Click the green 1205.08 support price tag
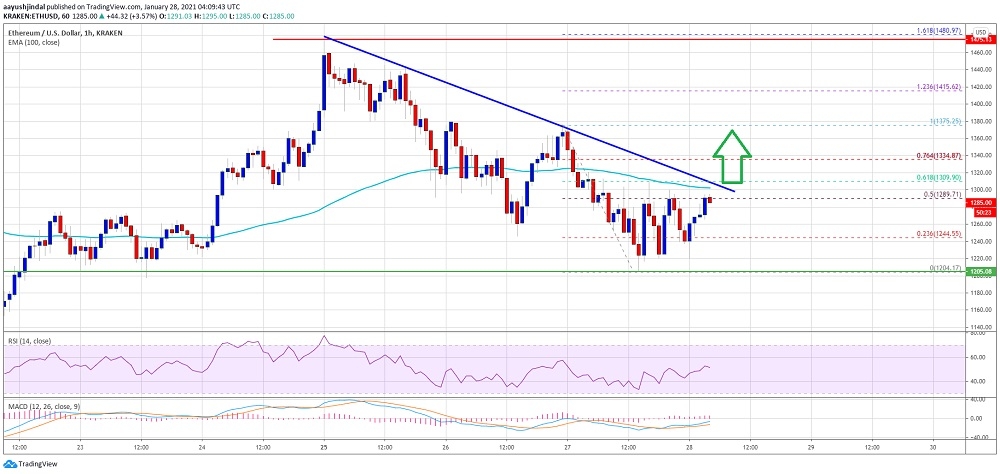 [x=979, y=271]
